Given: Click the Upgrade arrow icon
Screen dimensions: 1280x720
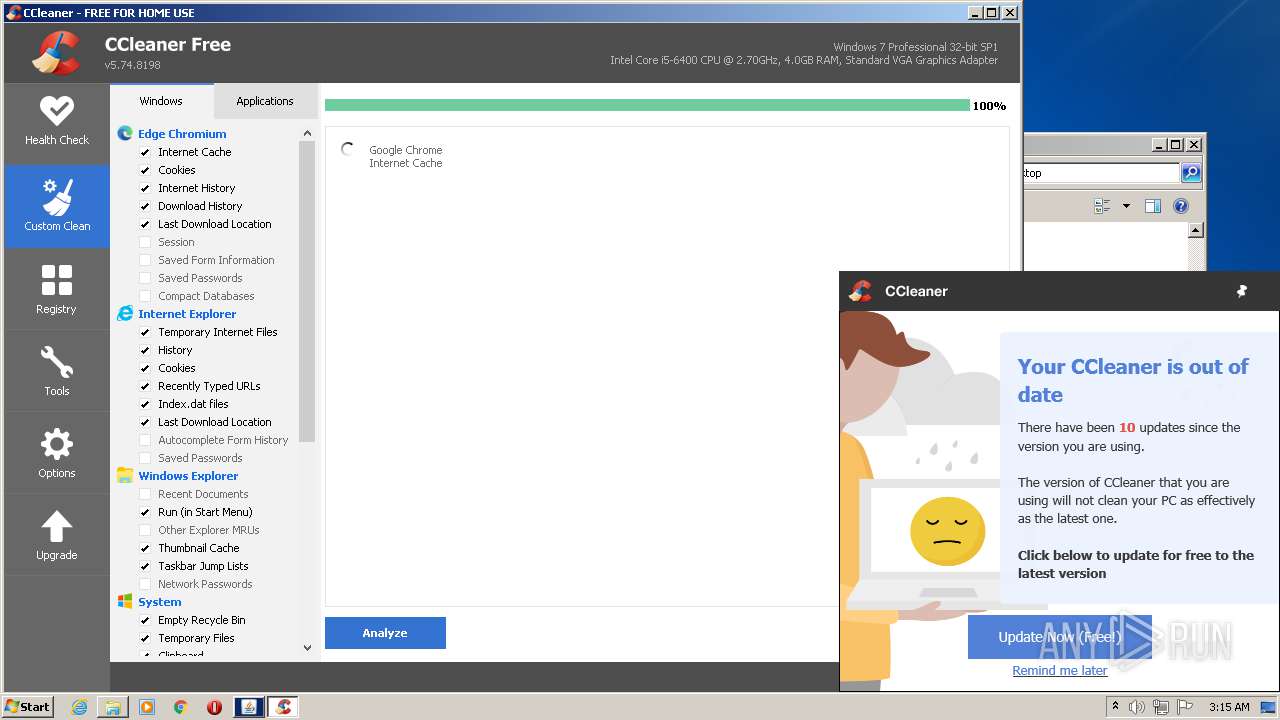Looking at the screenshot, I should point(57,527).
